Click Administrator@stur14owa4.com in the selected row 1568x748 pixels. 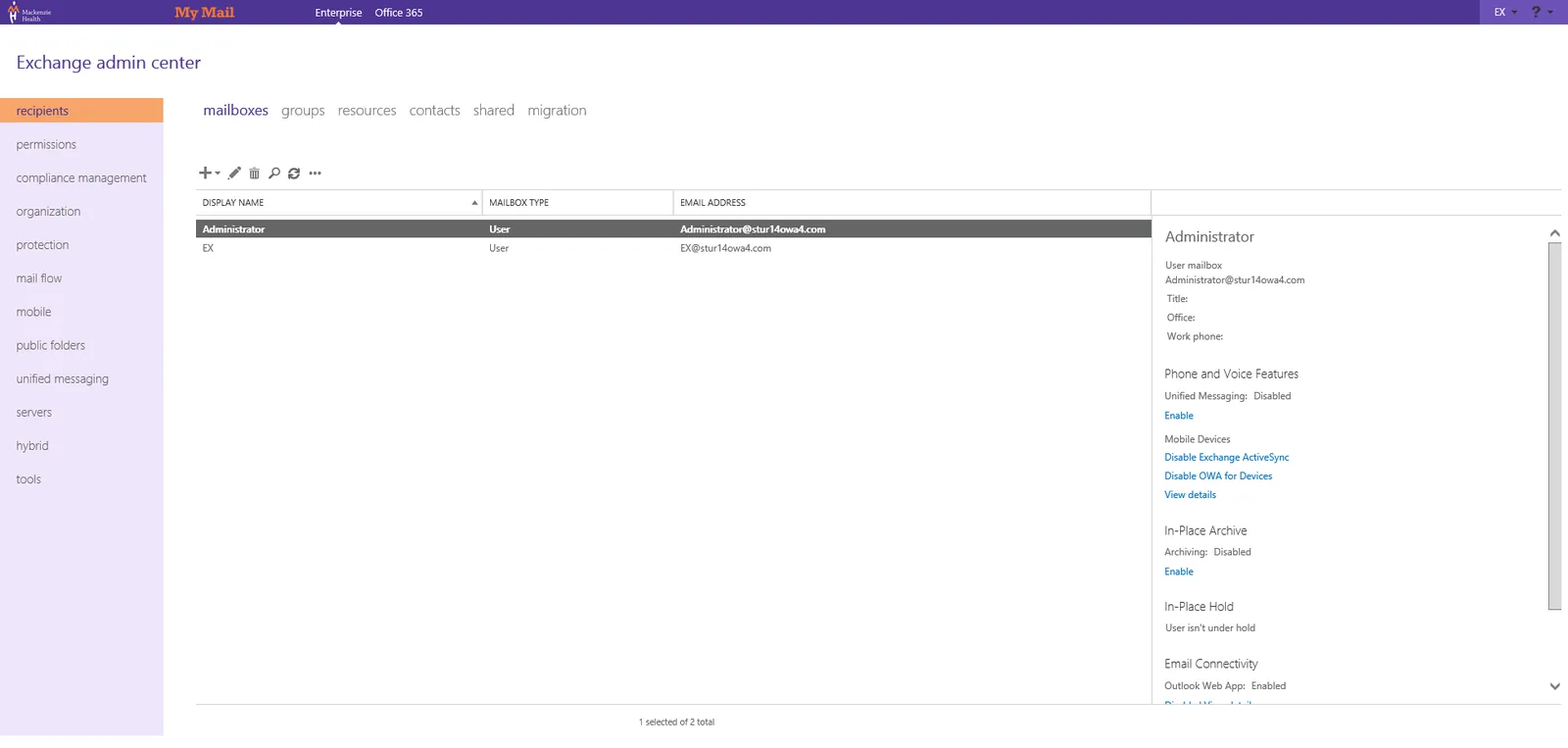[753, 229]
